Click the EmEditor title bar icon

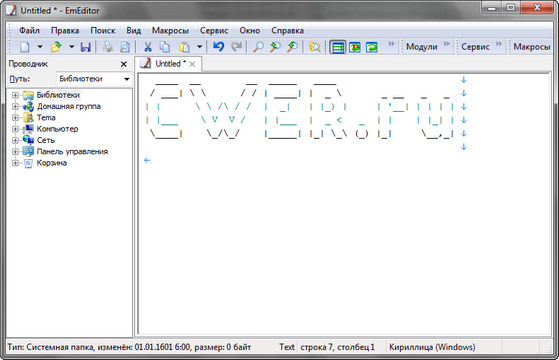[x=11, y=10]
